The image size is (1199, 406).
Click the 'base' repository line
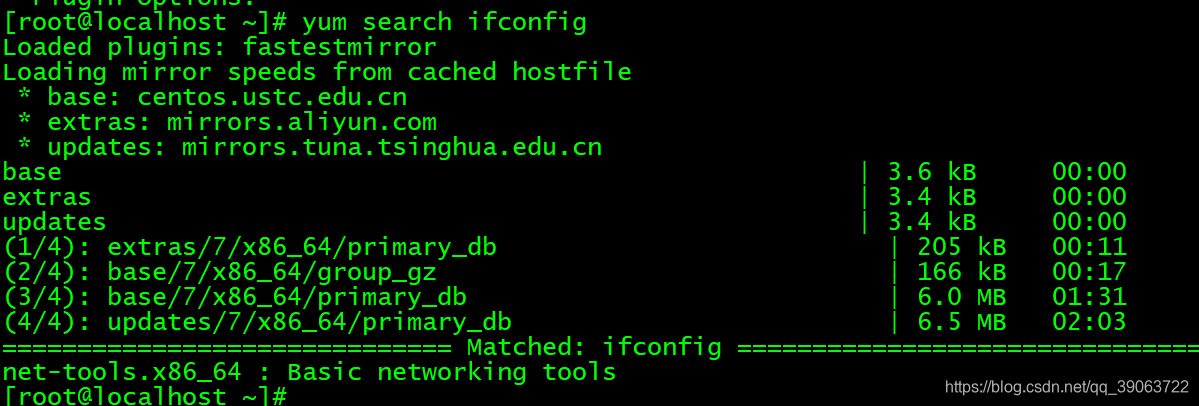point(564,172)
